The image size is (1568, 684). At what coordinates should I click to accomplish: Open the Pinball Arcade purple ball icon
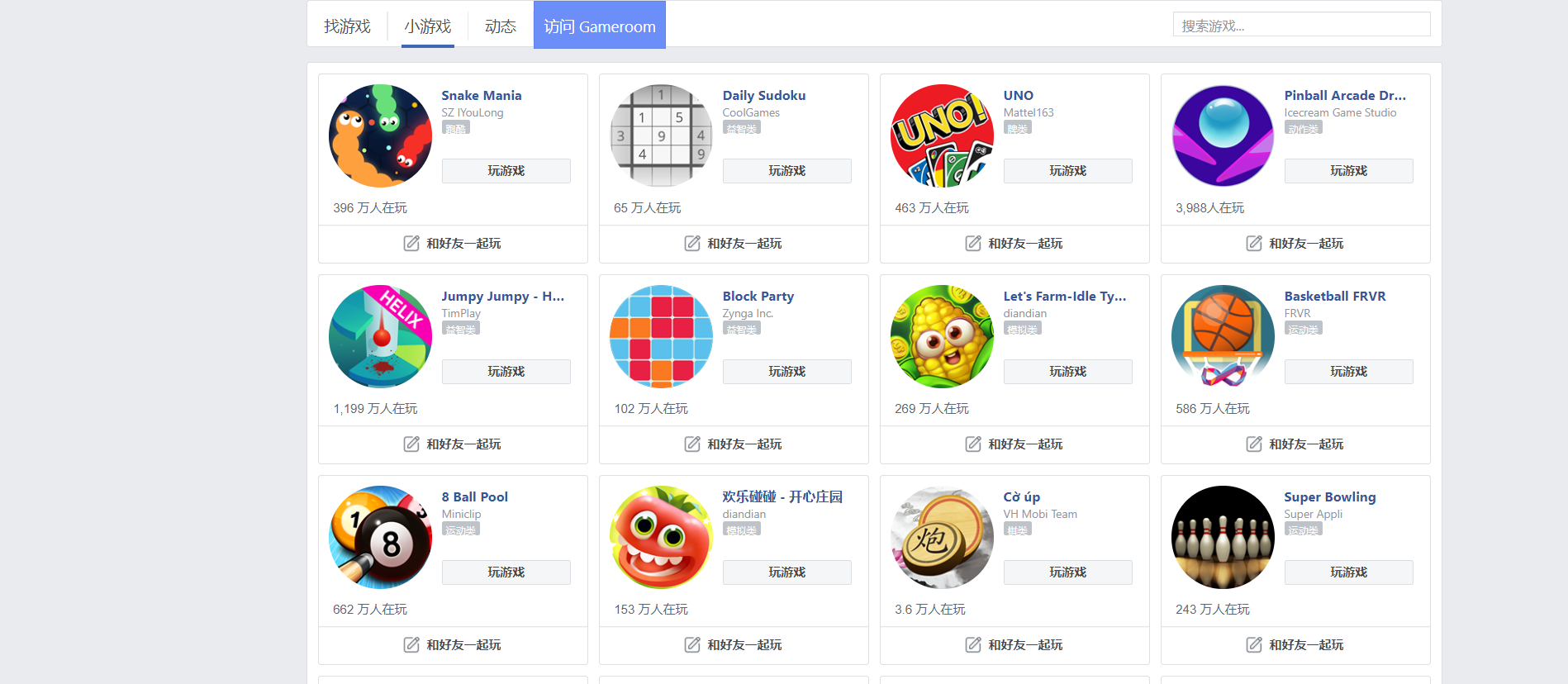1223,135
